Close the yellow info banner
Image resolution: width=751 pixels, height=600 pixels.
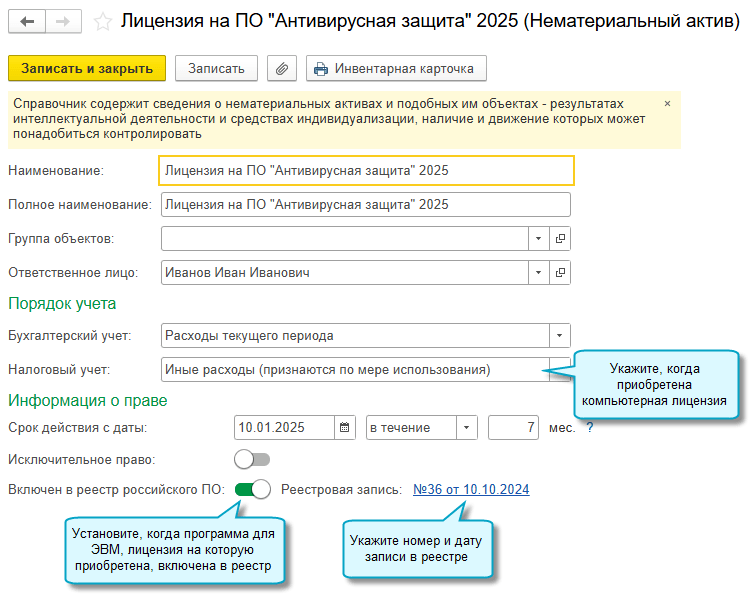(667, 103)
